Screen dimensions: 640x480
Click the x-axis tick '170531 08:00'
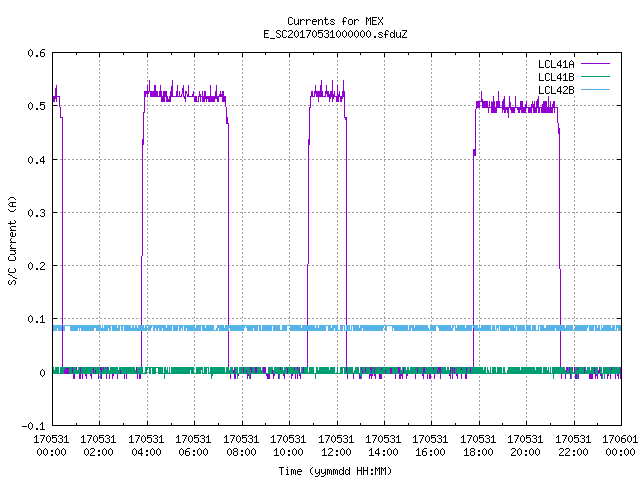[x=241, y=446]
